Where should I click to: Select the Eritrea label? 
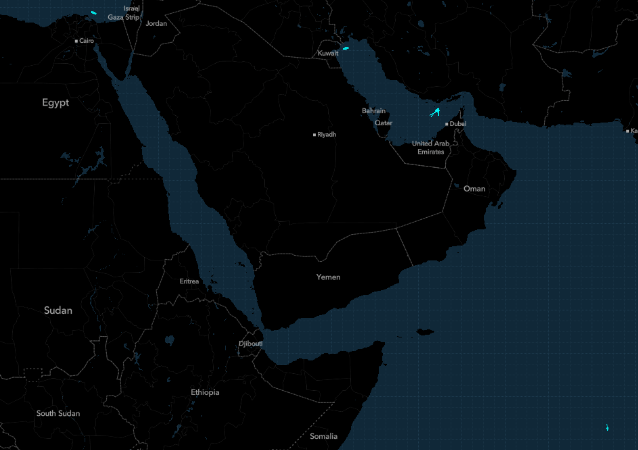[189, 281]
